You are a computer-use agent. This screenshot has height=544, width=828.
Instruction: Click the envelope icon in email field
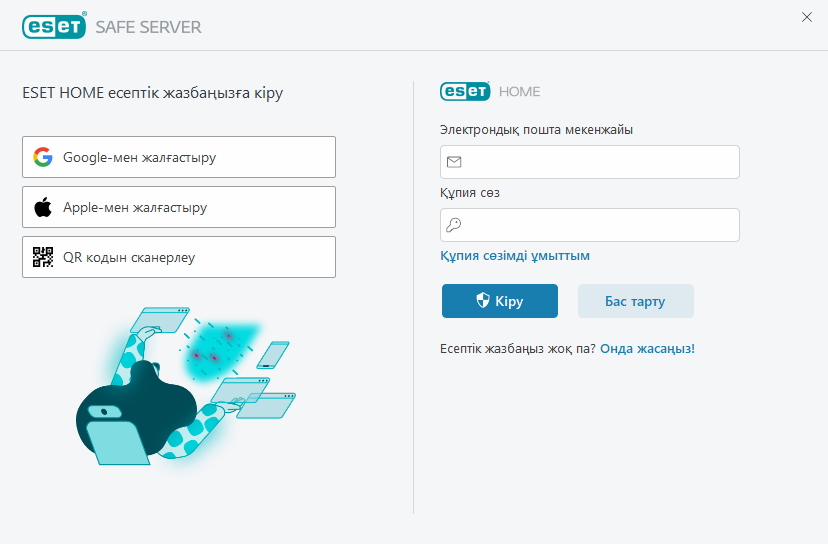(454, 162)
